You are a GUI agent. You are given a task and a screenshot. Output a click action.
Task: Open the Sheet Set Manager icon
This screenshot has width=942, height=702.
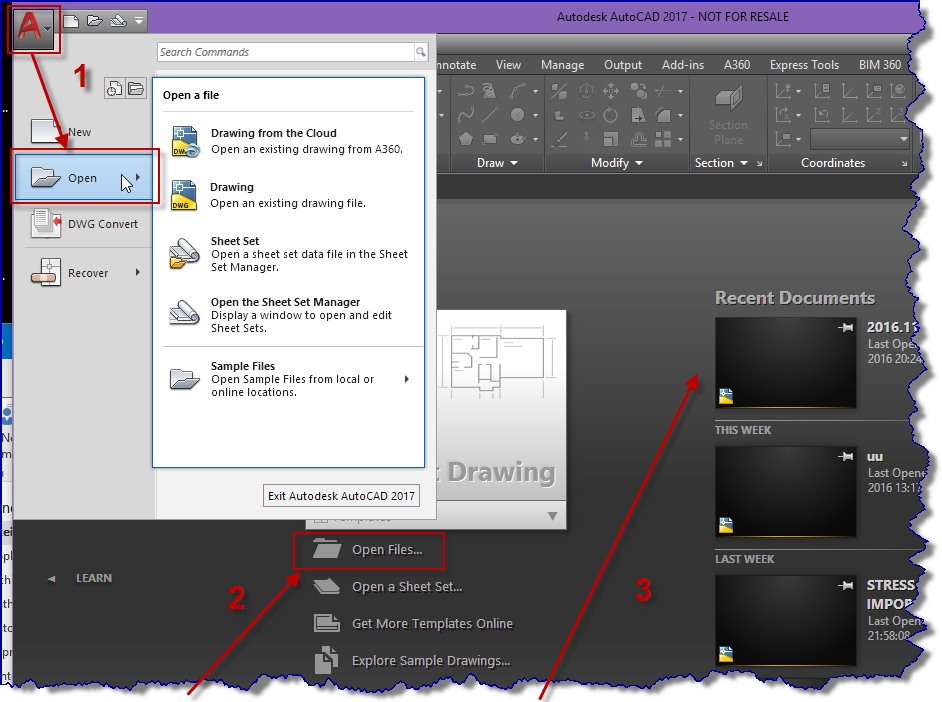click(185, 313)
